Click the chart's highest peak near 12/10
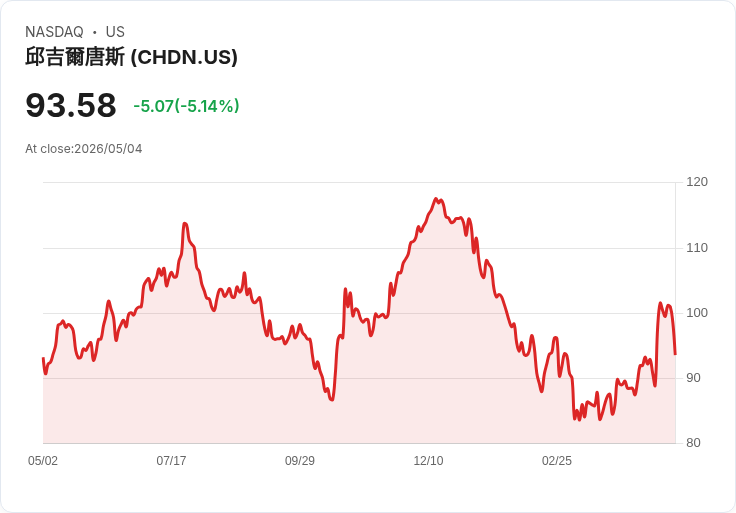The height and width of the screenshot is (513, 736). point(436,199)
